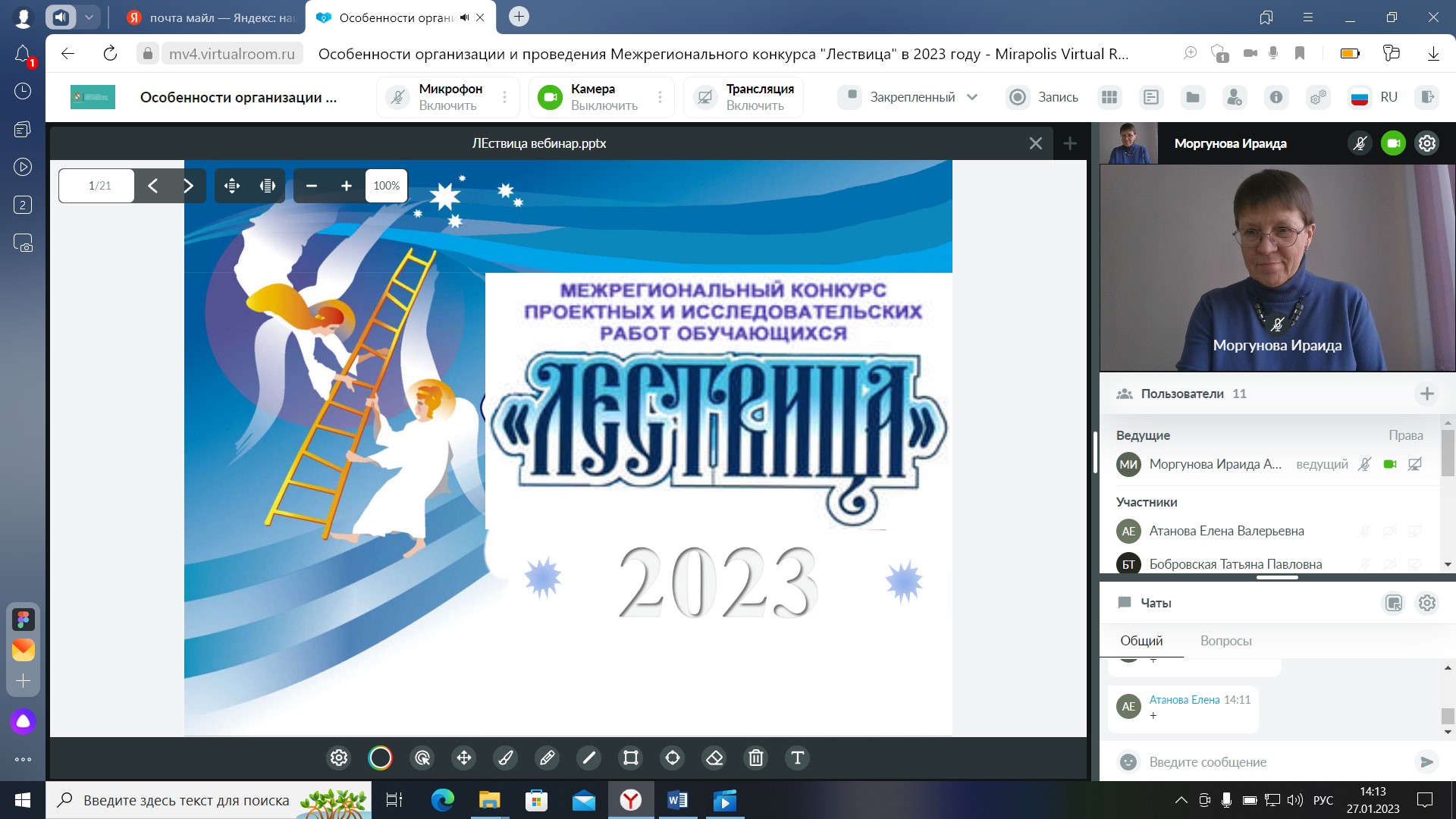Open the почта майл browser tab
Screen dimensions: 1456x819
tap(211, 17)
